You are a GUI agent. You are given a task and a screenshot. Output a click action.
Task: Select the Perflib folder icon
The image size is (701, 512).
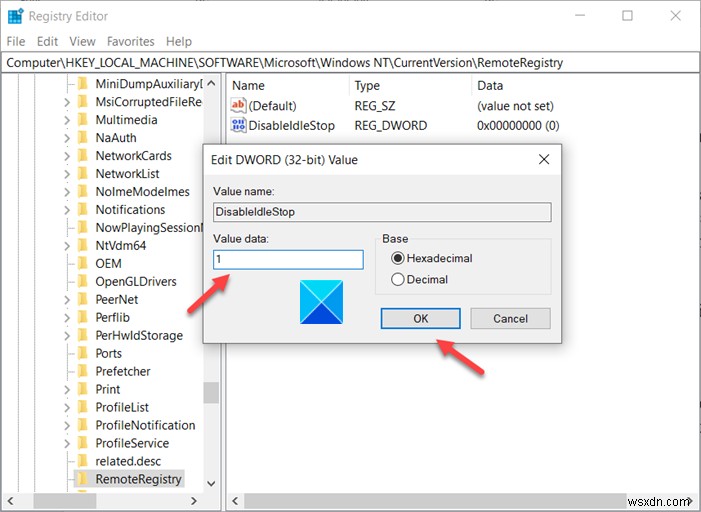[83, 317]
